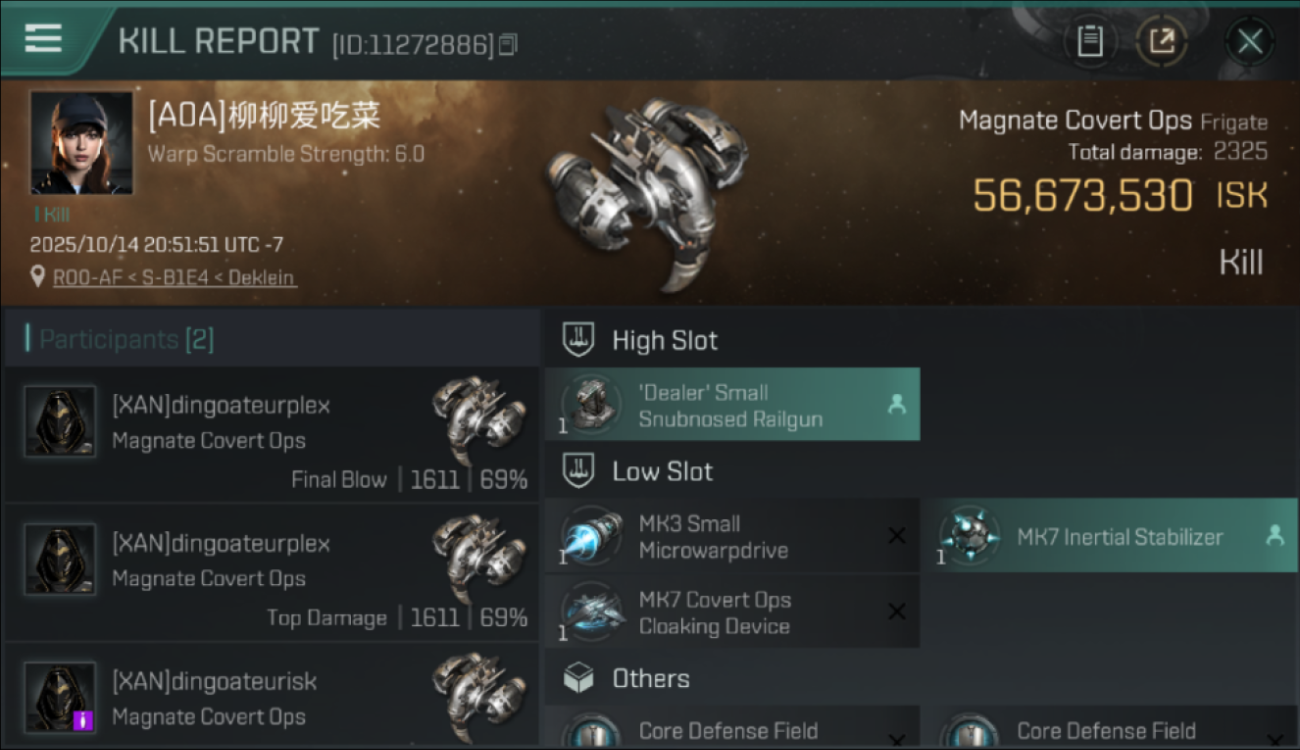This screenshot has height=750, width=1300.
Task: Click the X beside MK7 Covert Ops Cloaking Device
Action: click(x=896, y=612)
